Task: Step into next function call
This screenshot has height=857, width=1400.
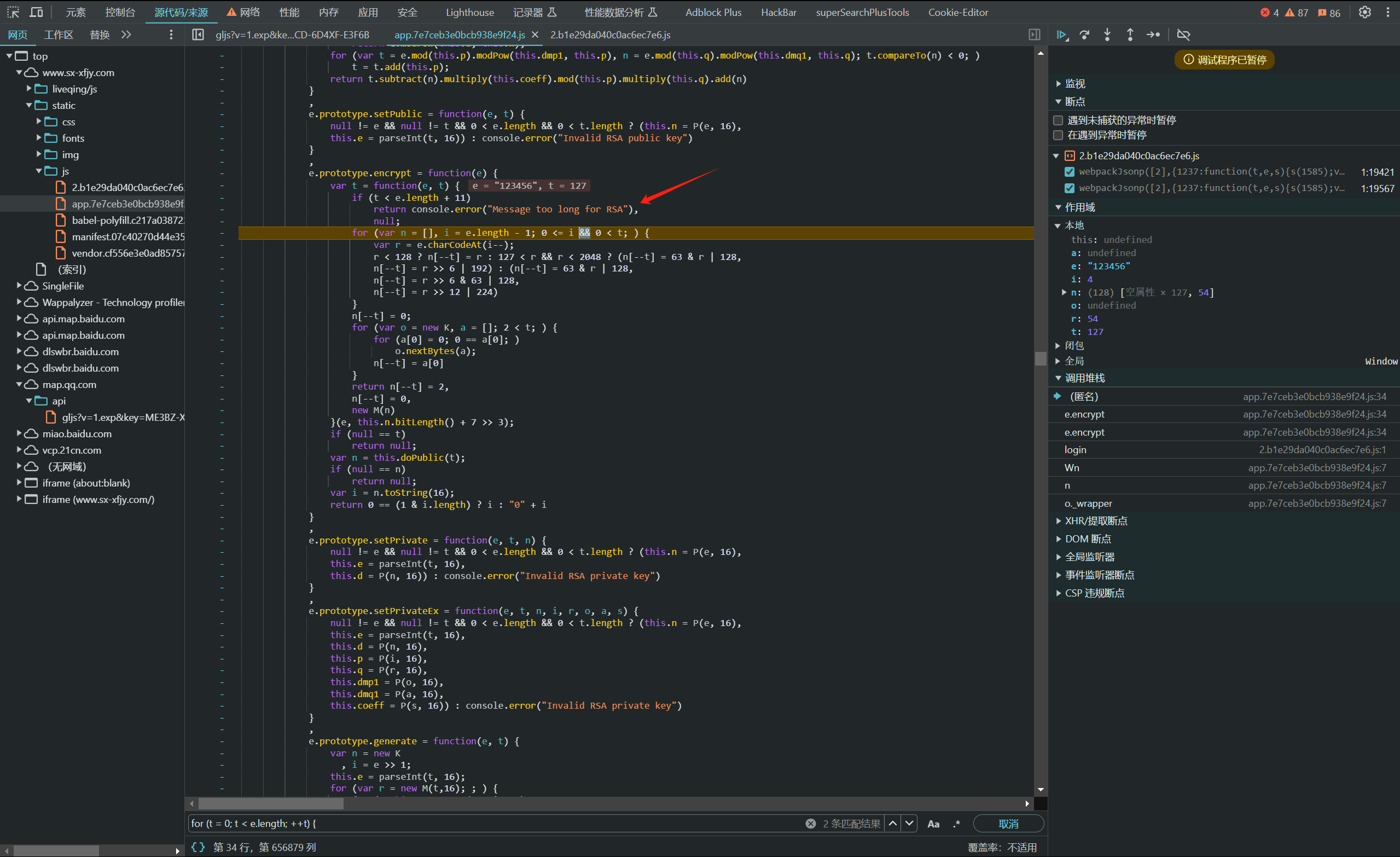Action: (x=1107, y=34)
